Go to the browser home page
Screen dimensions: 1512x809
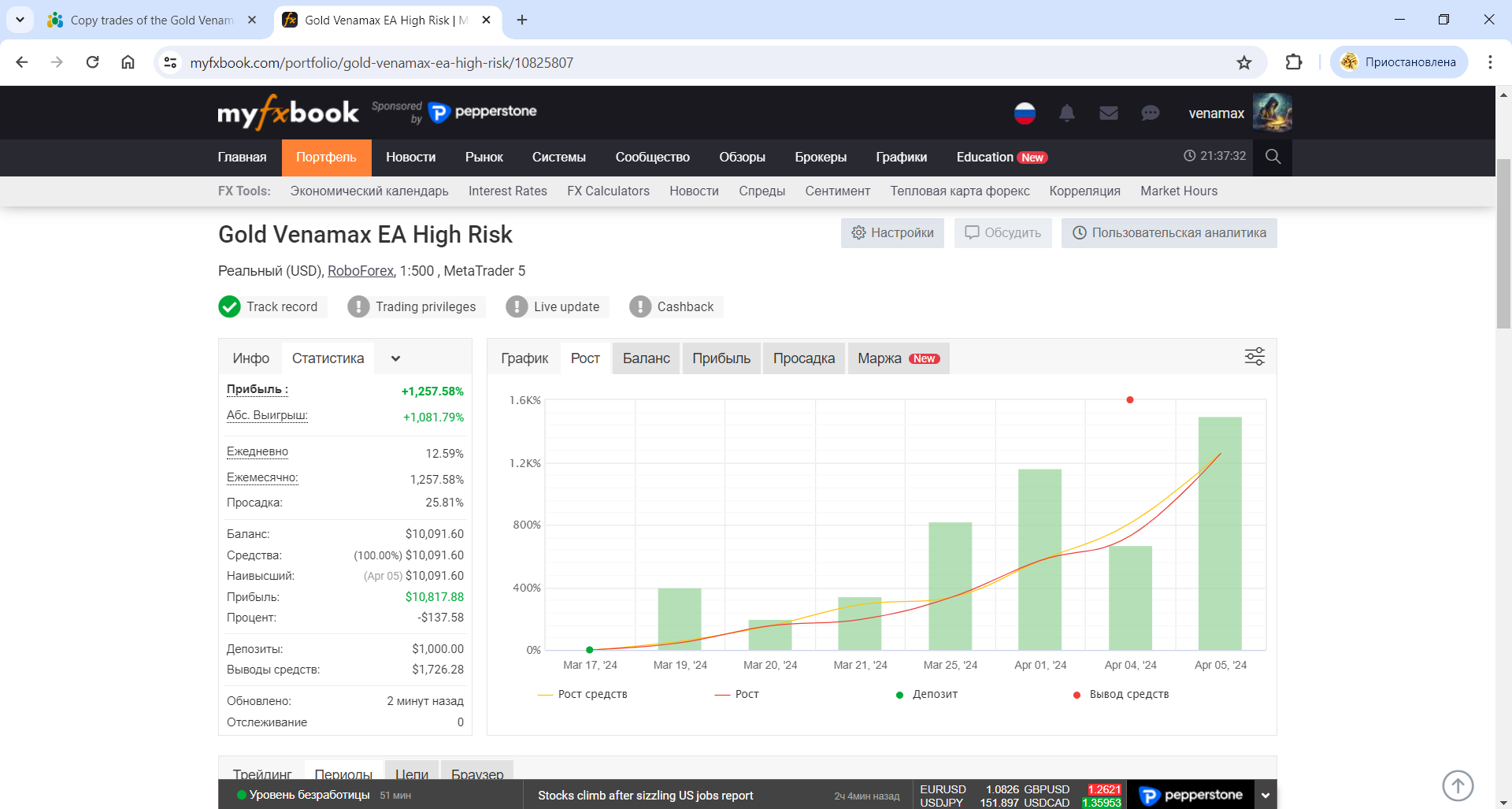tap(128, 62)
